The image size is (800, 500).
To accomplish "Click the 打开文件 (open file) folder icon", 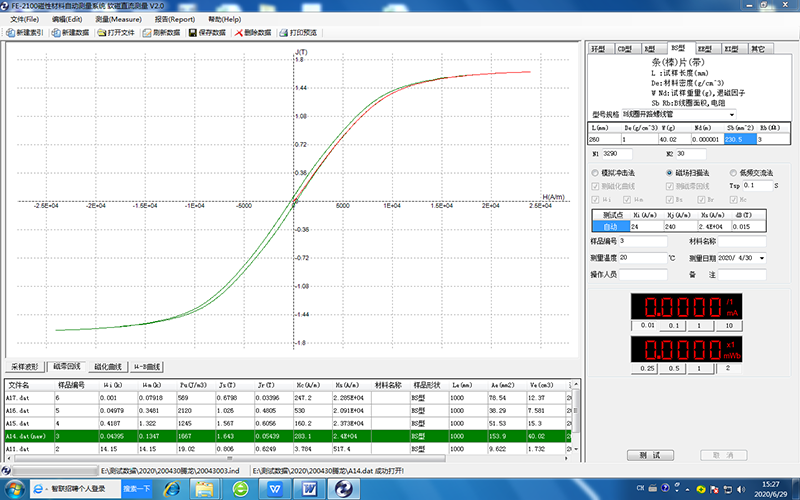I will point(102,33).
